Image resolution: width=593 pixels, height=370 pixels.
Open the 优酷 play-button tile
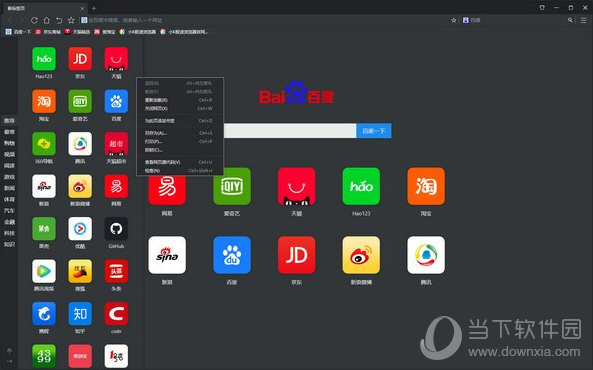coord(80,229)
